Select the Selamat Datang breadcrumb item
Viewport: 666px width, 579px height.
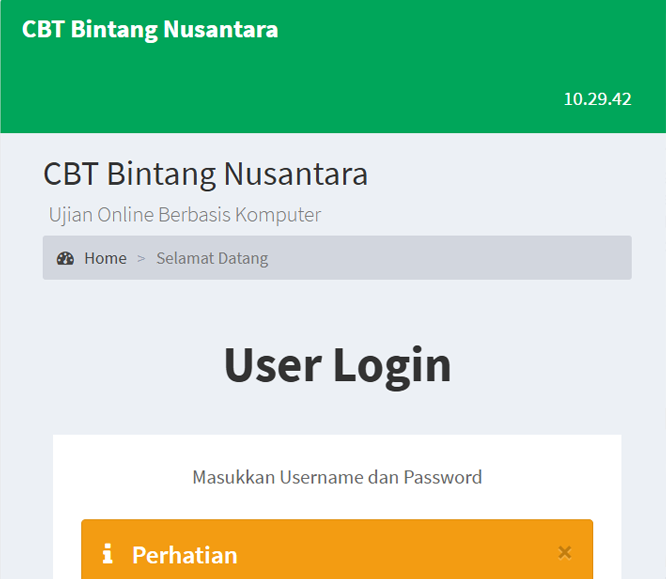[x=212, y=258]
